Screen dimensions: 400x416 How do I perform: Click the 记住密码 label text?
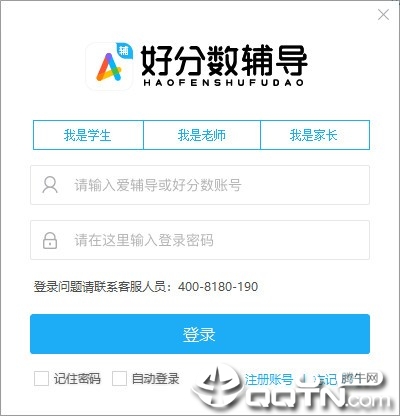click(x=77, y=379)
